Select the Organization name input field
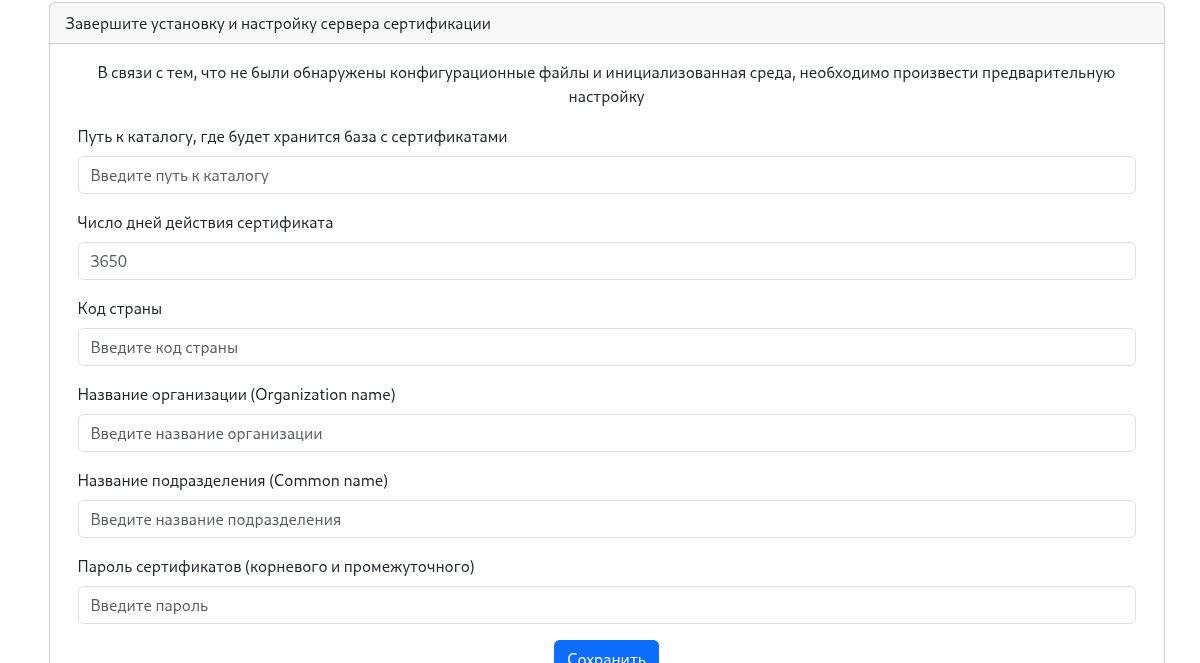 point(606,433)
